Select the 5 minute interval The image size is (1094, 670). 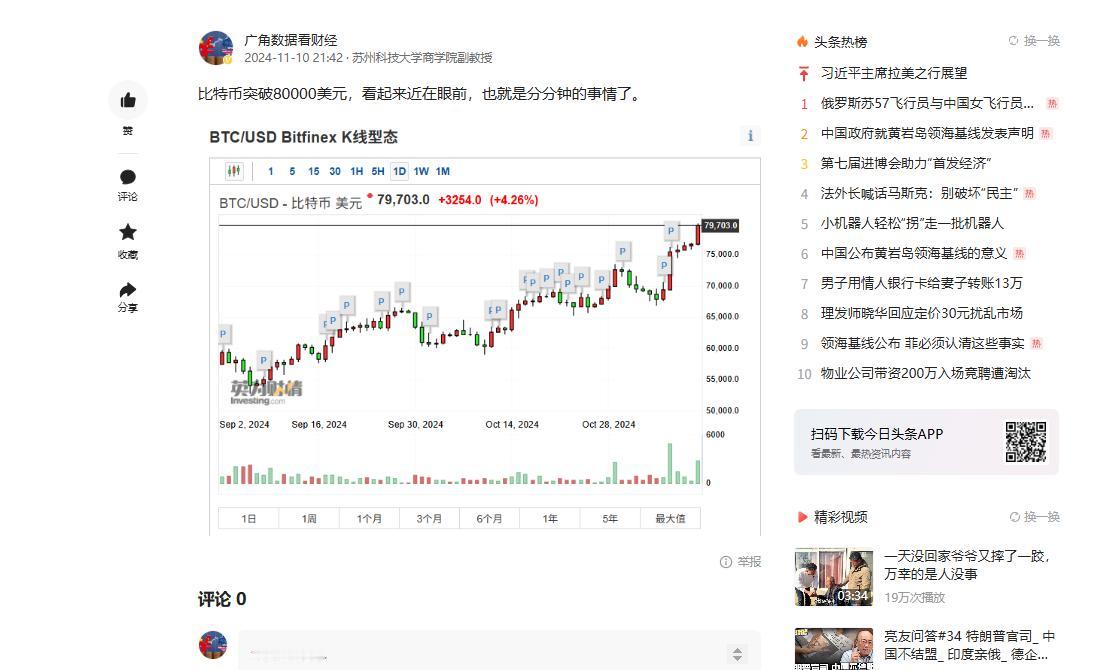pos(292,171)
